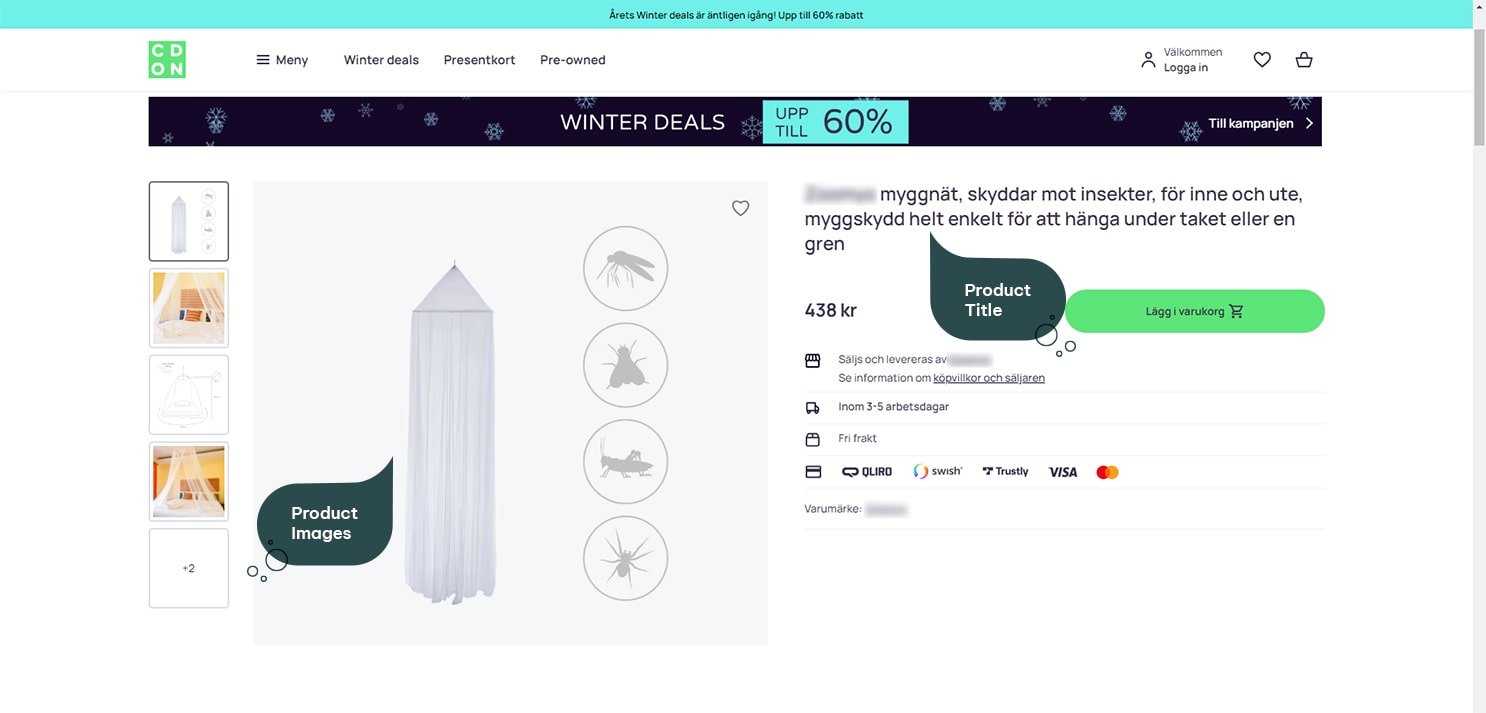Click the mosquito icon on product image
This screenshot has width=1486, height=713.
click(x=625, y=268)
